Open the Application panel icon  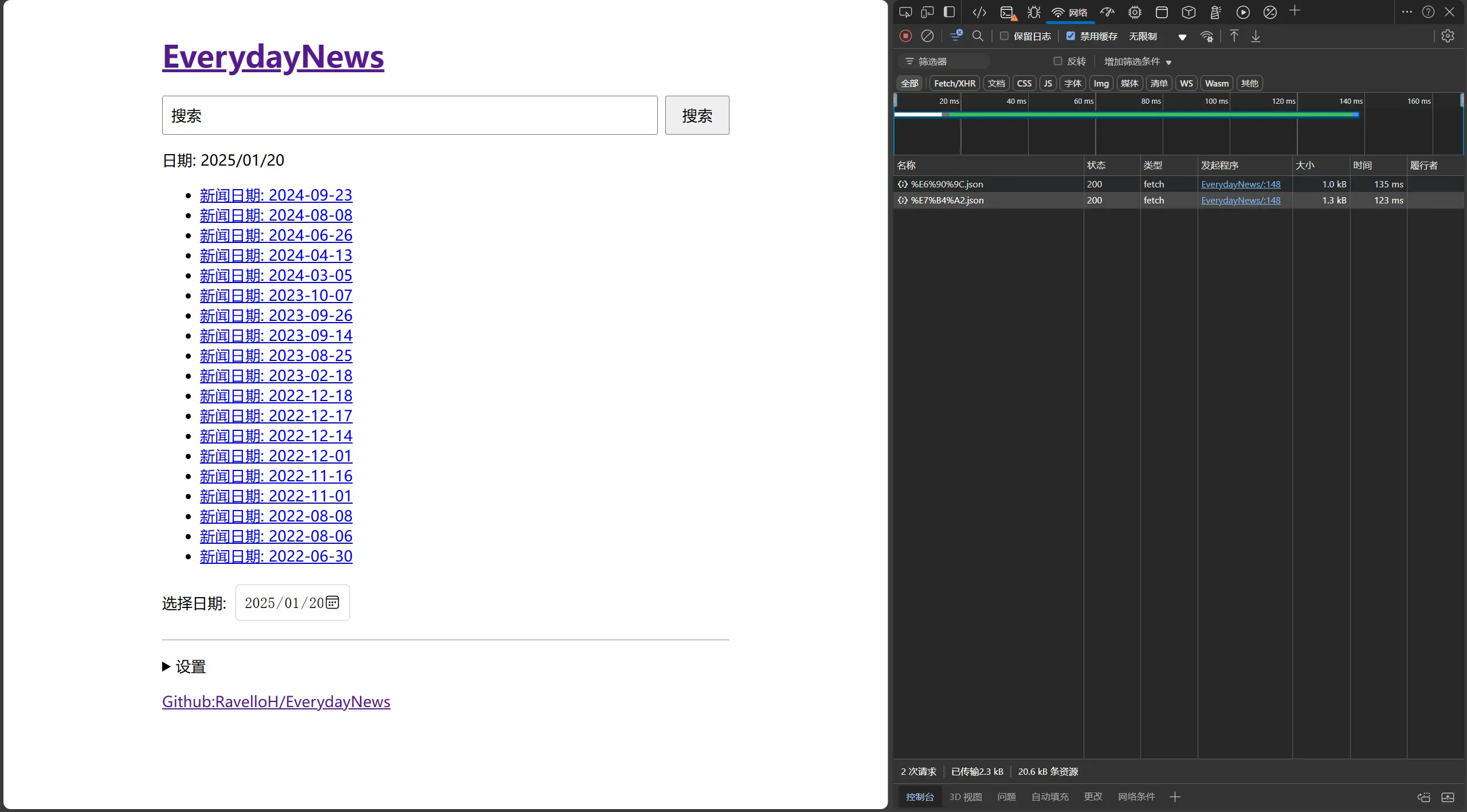(1162, 12)
